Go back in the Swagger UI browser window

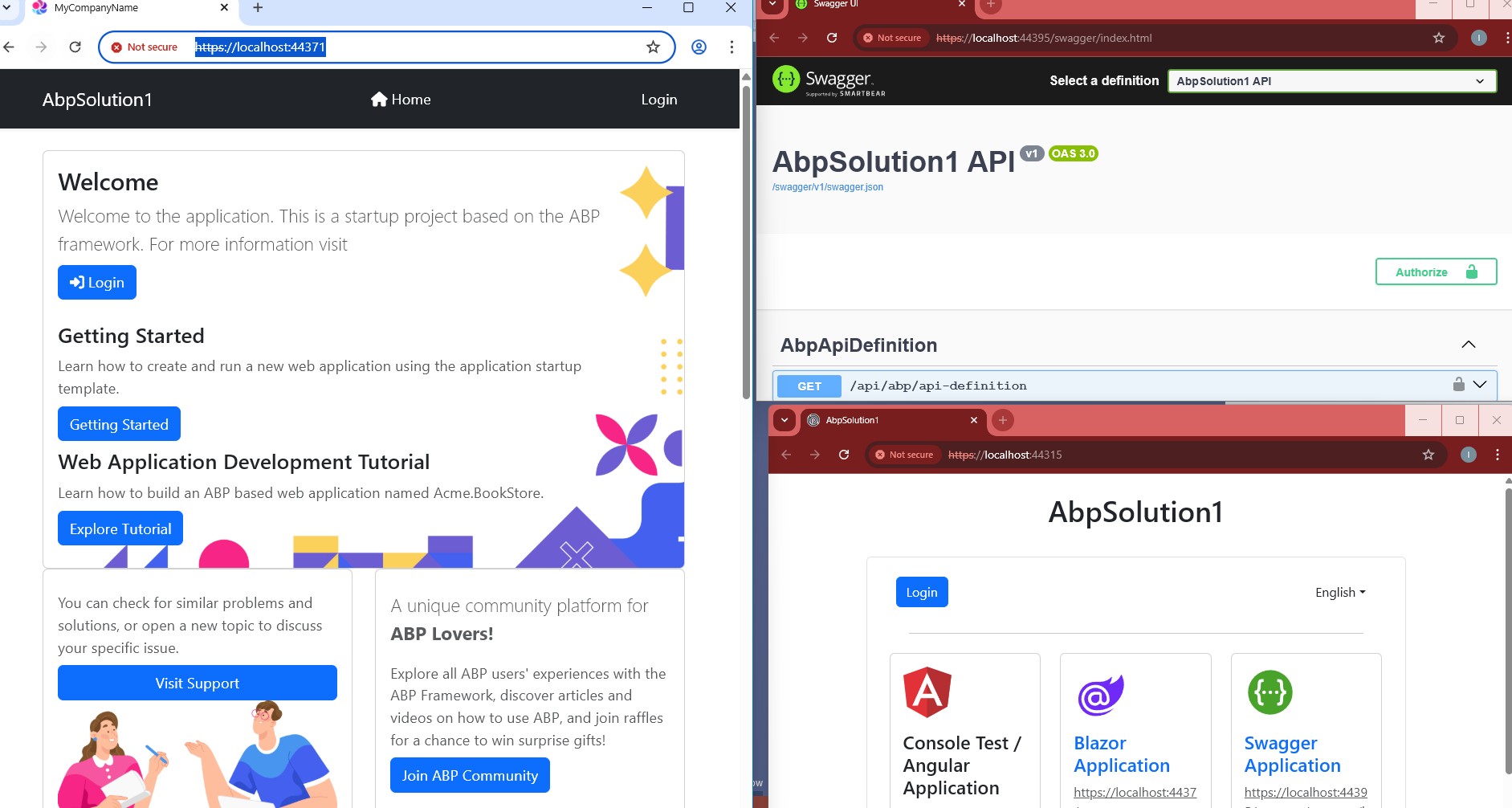tap(774, 38)
